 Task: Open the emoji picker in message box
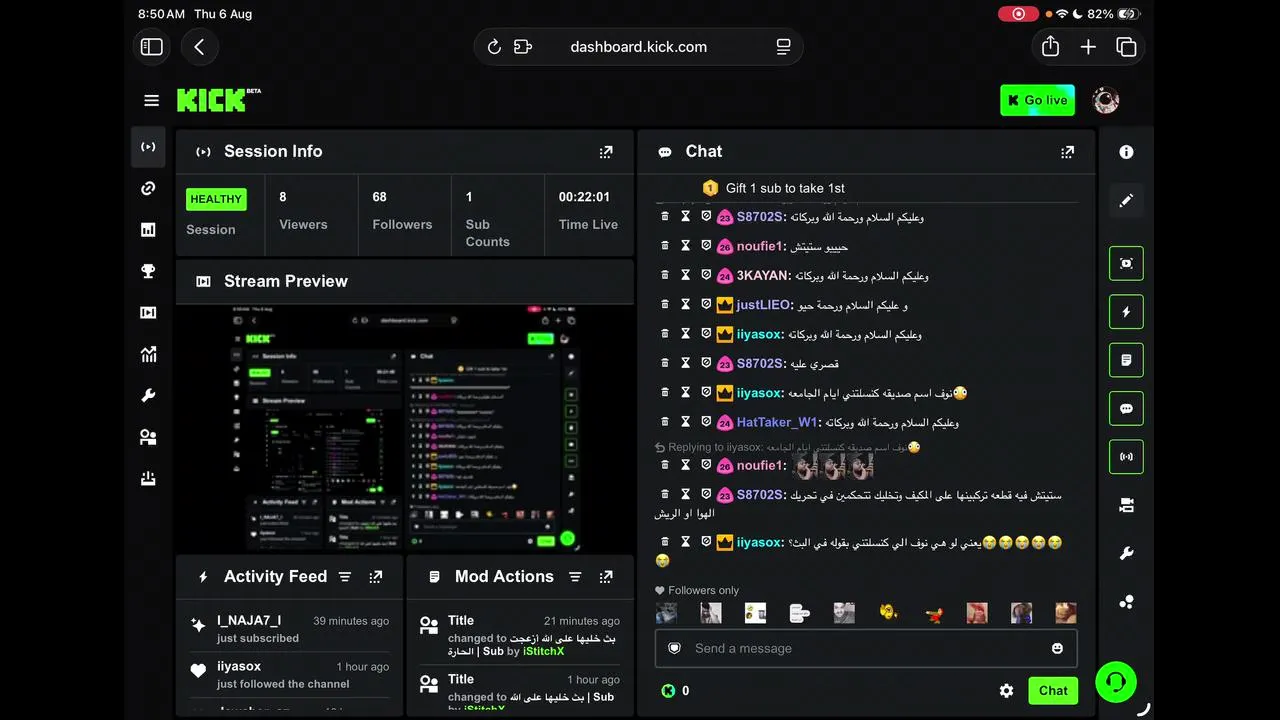1057,649
